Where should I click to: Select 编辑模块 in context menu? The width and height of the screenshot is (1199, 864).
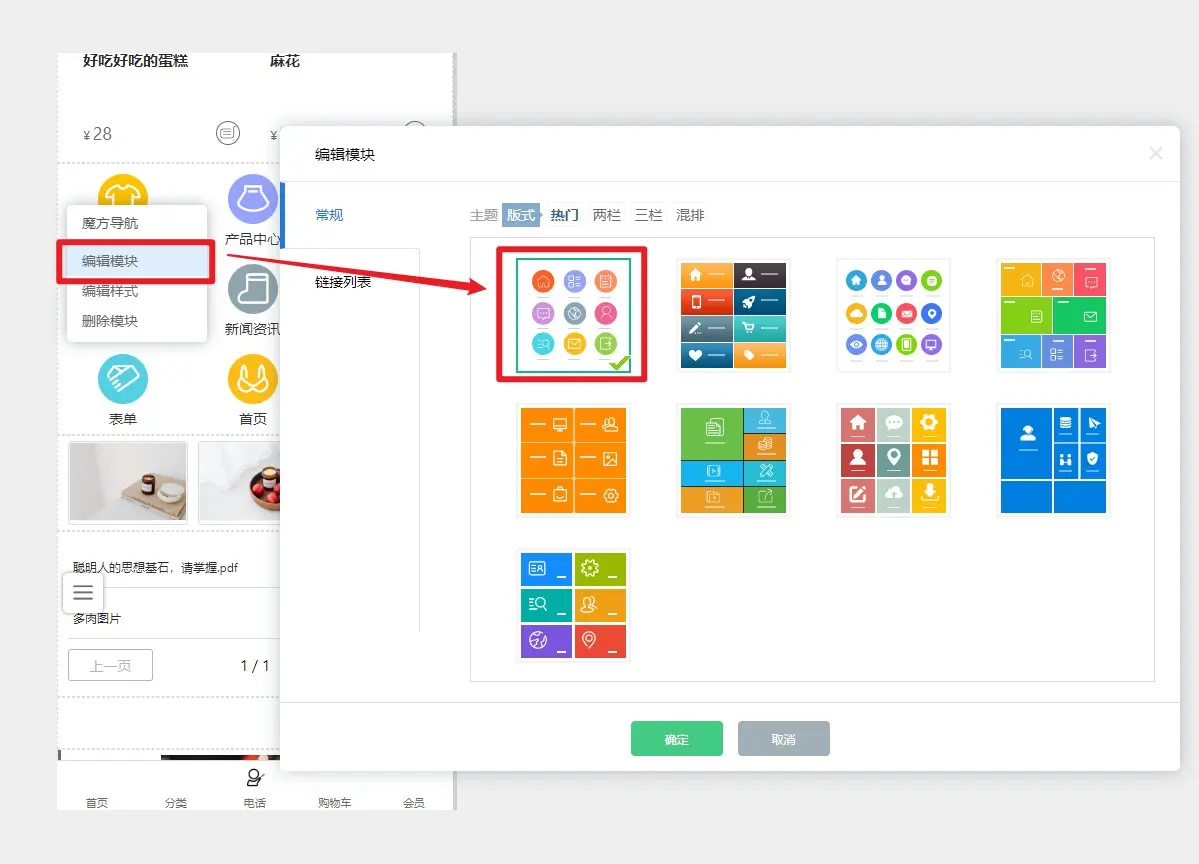click(x=110, y=261)
